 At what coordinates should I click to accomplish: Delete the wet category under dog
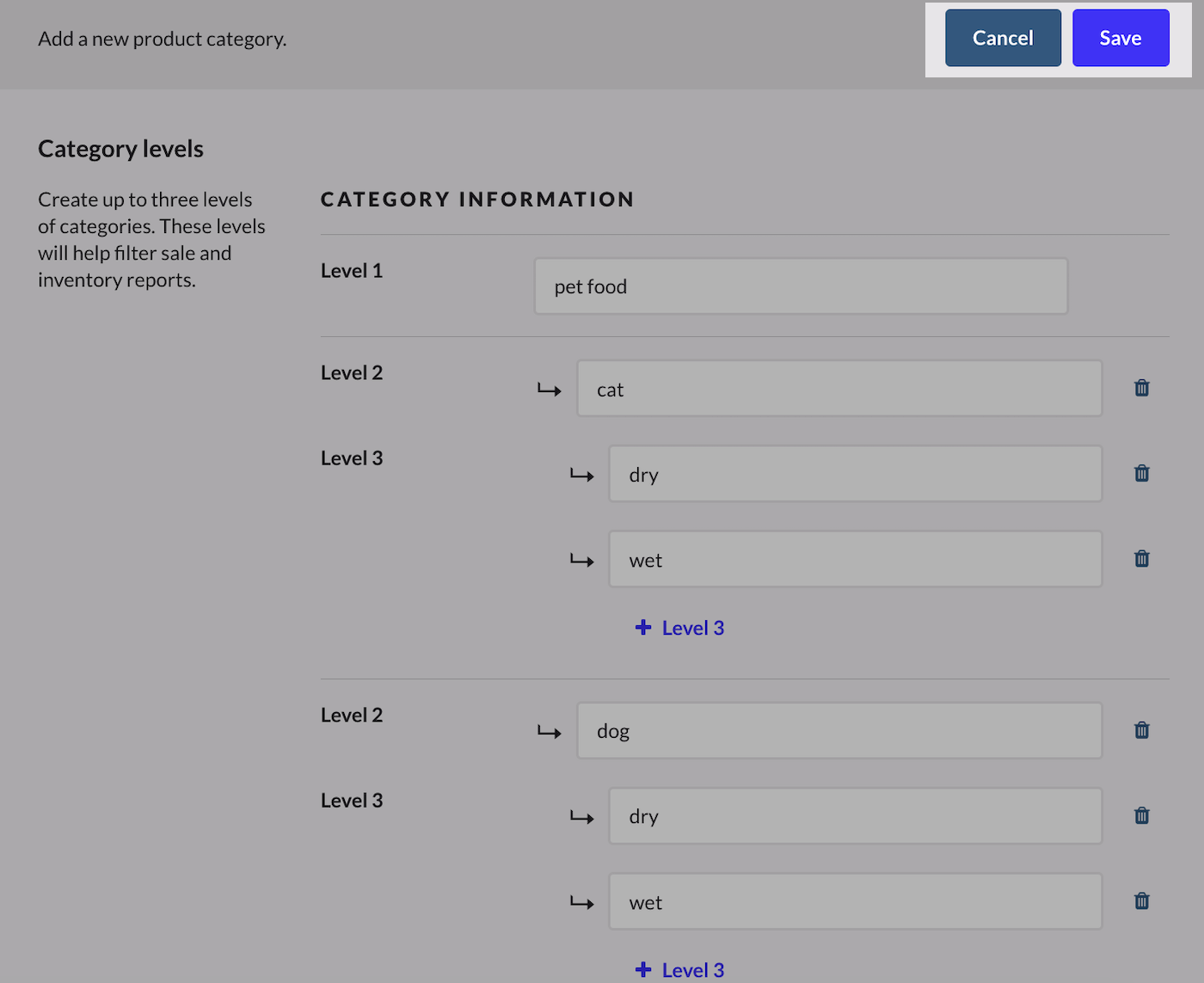point(1142,901)
